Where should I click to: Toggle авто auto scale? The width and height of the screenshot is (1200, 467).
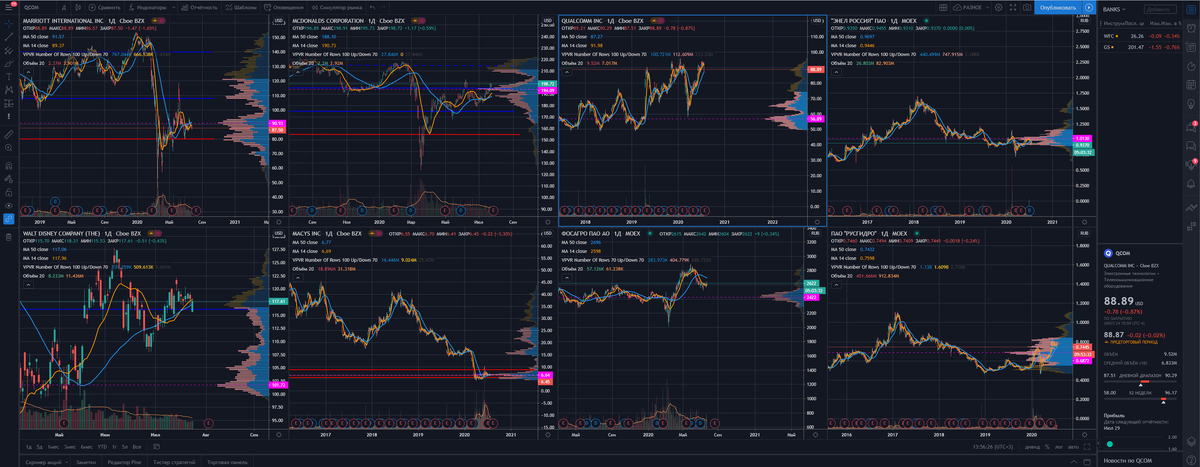click(1073, 447)
